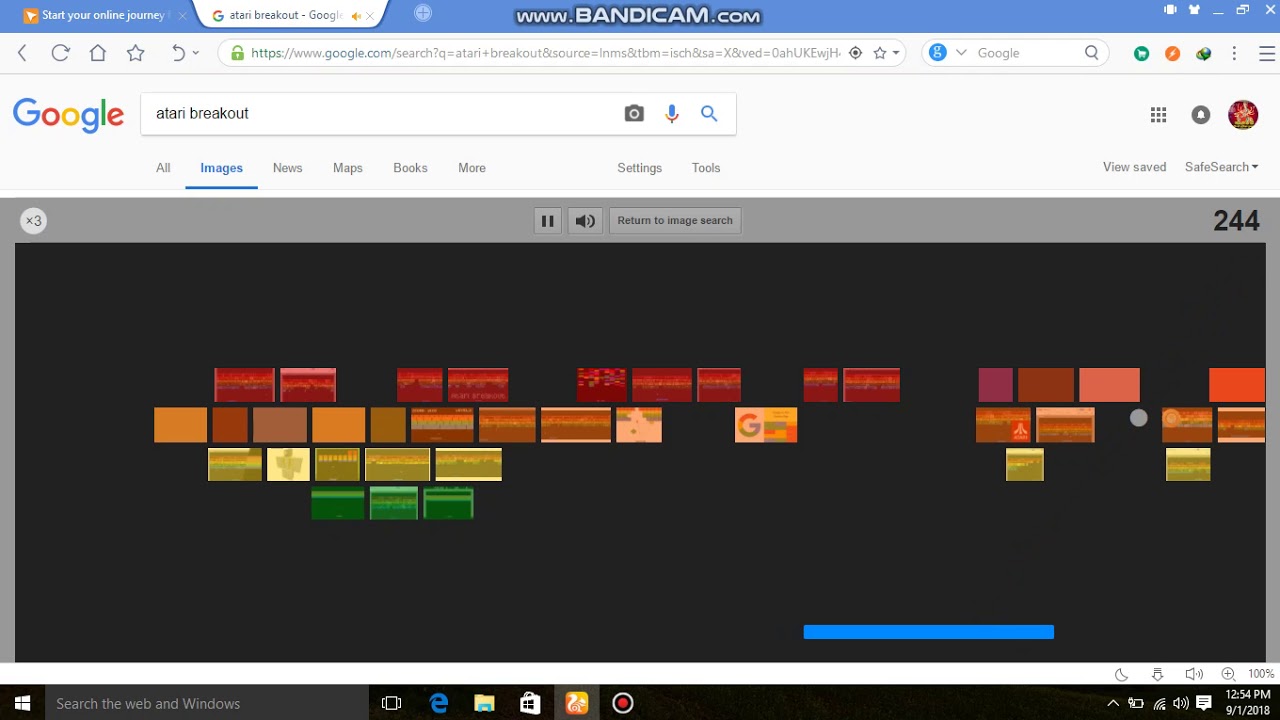Open search Settings
The height and width of the screenshot is (720, 1280).
(640, 168)
